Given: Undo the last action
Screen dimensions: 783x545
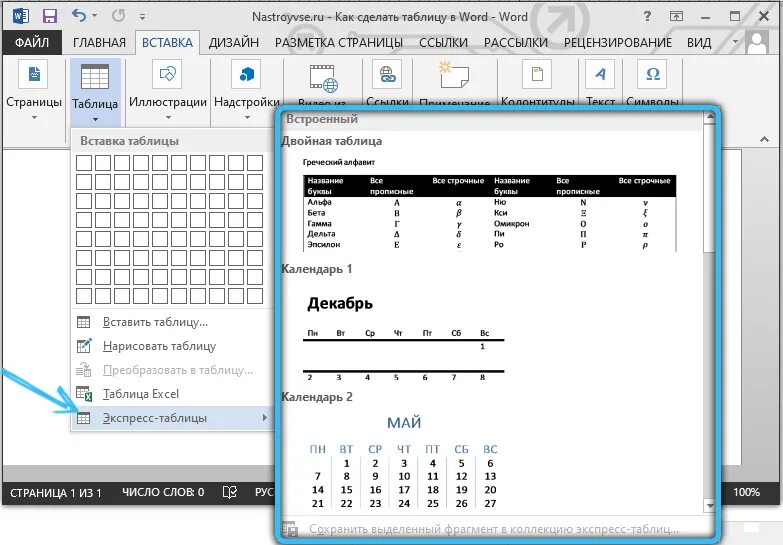Looking at the screenshot, I should 79,16.
